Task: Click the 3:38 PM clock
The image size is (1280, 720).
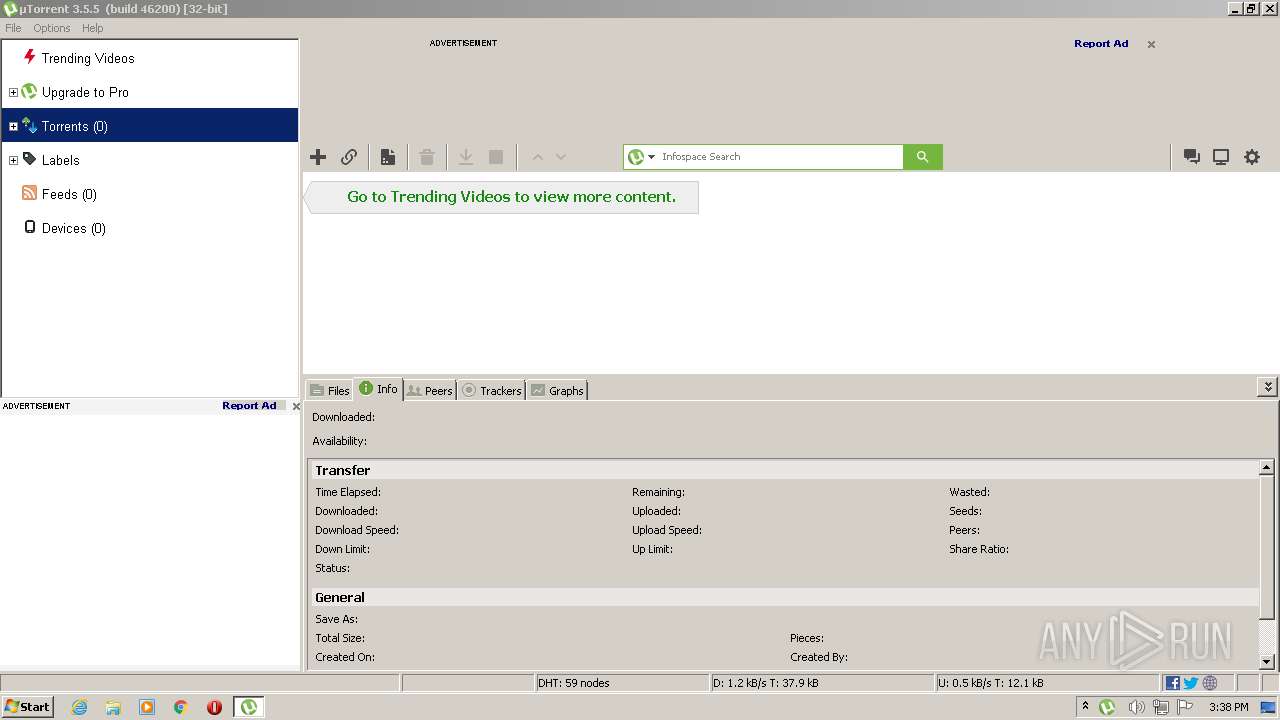Action: pyautogui.click(x=1228, y=707)
